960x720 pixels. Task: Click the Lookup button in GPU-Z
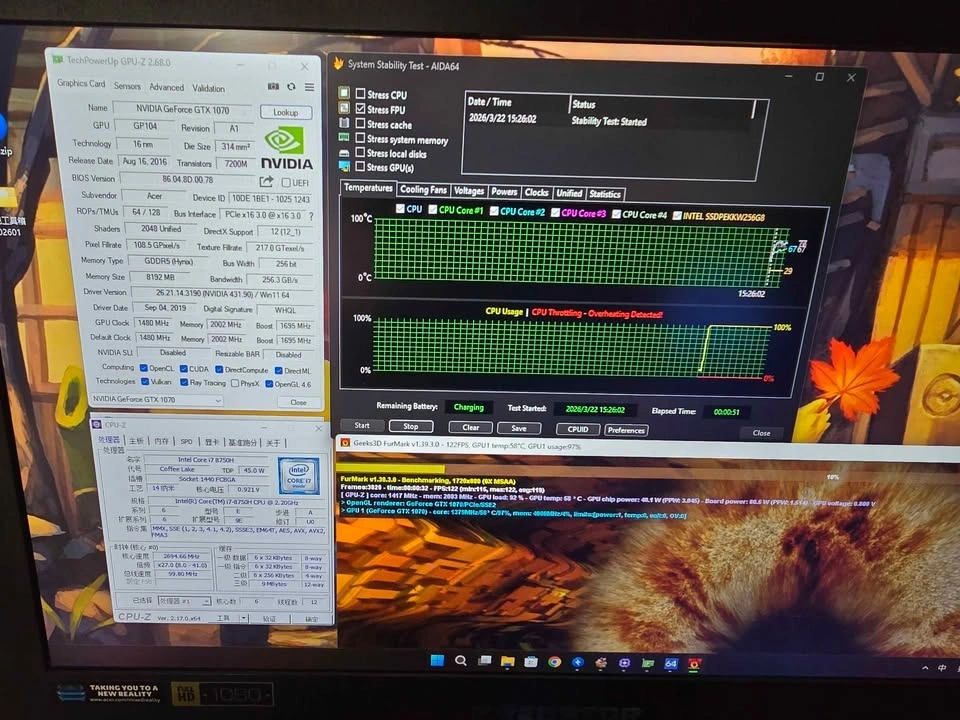coord(285,113)
